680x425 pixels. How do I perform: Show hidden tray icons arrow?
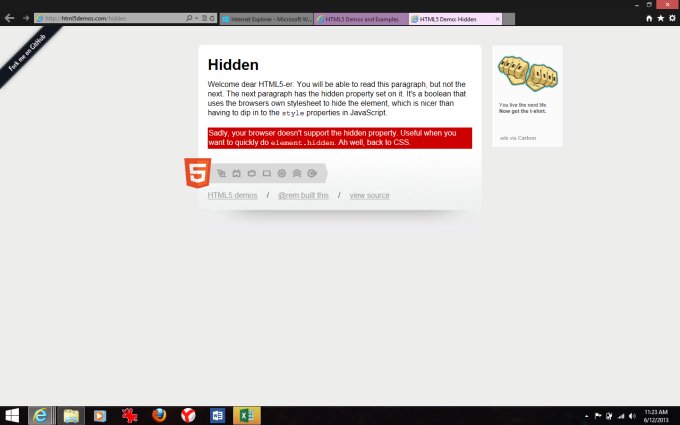586,416
